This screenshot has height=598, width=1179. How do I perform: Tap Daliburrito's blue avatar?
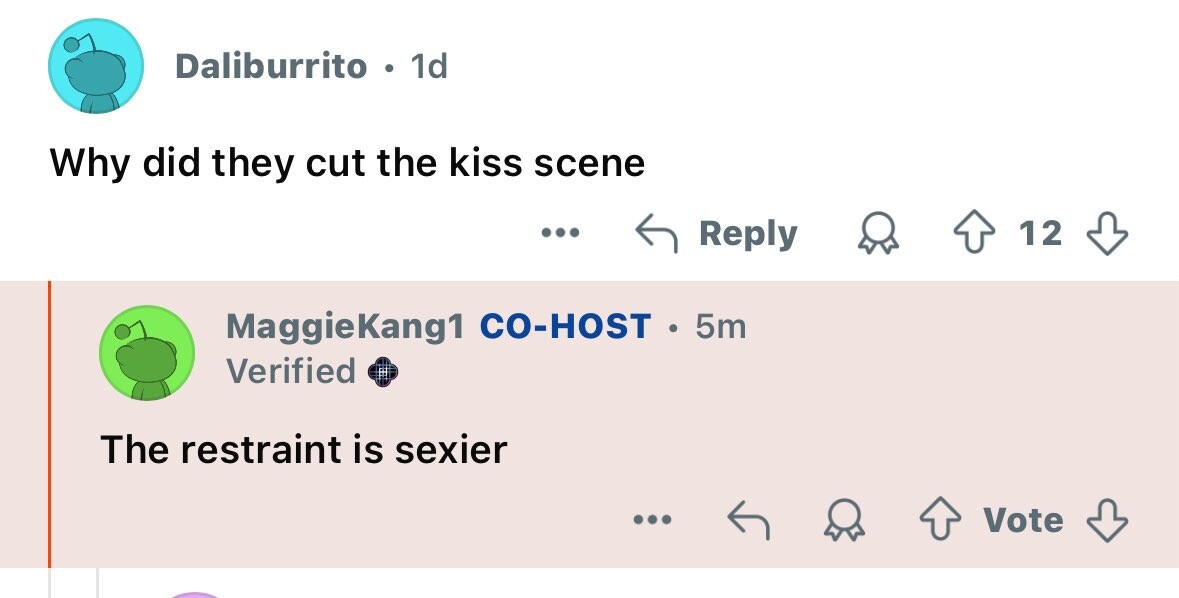[96, 67]
